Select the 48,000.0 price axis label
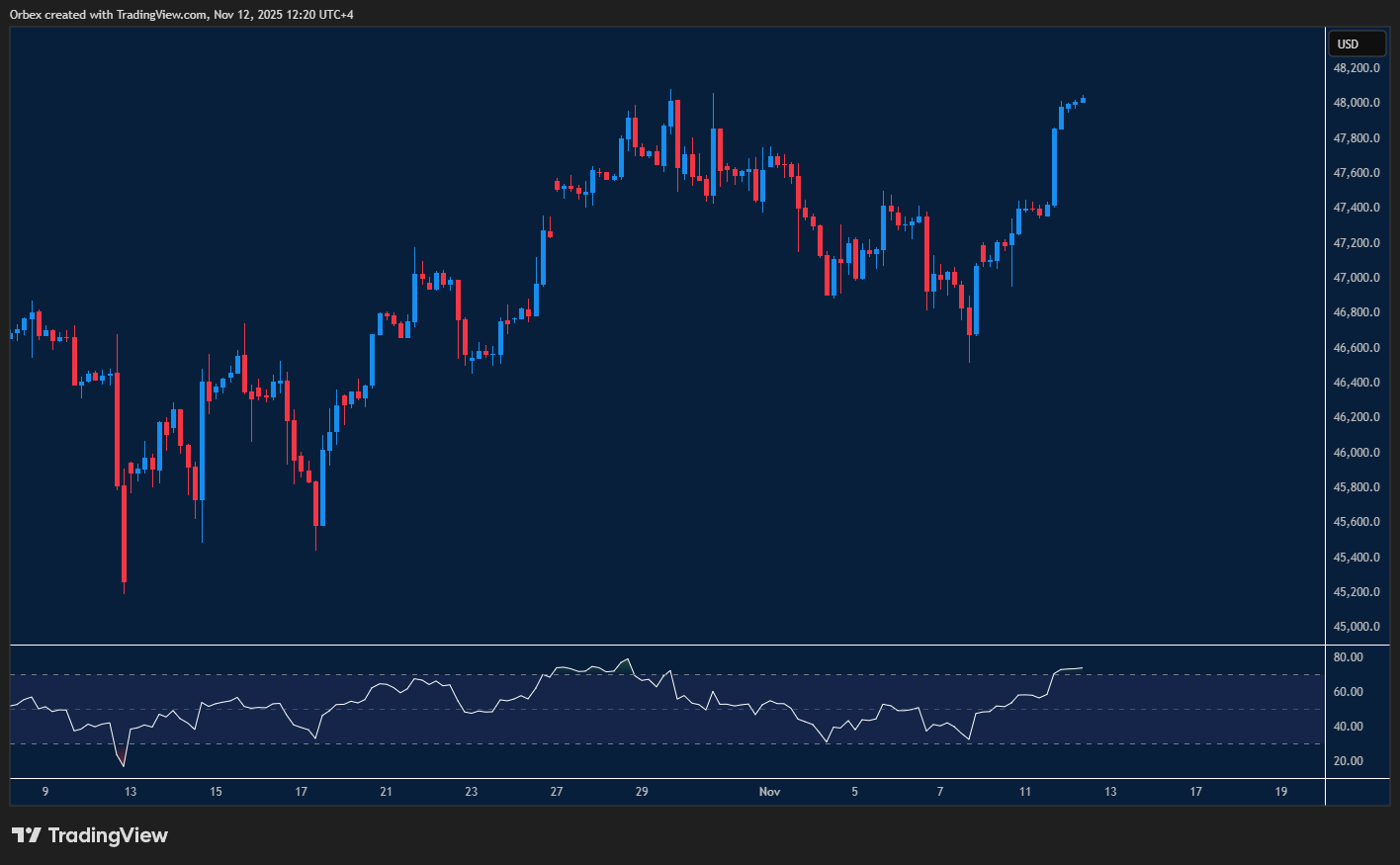Image resolution: width=1400 pixels, height=865 pixels. point(1356,103)
